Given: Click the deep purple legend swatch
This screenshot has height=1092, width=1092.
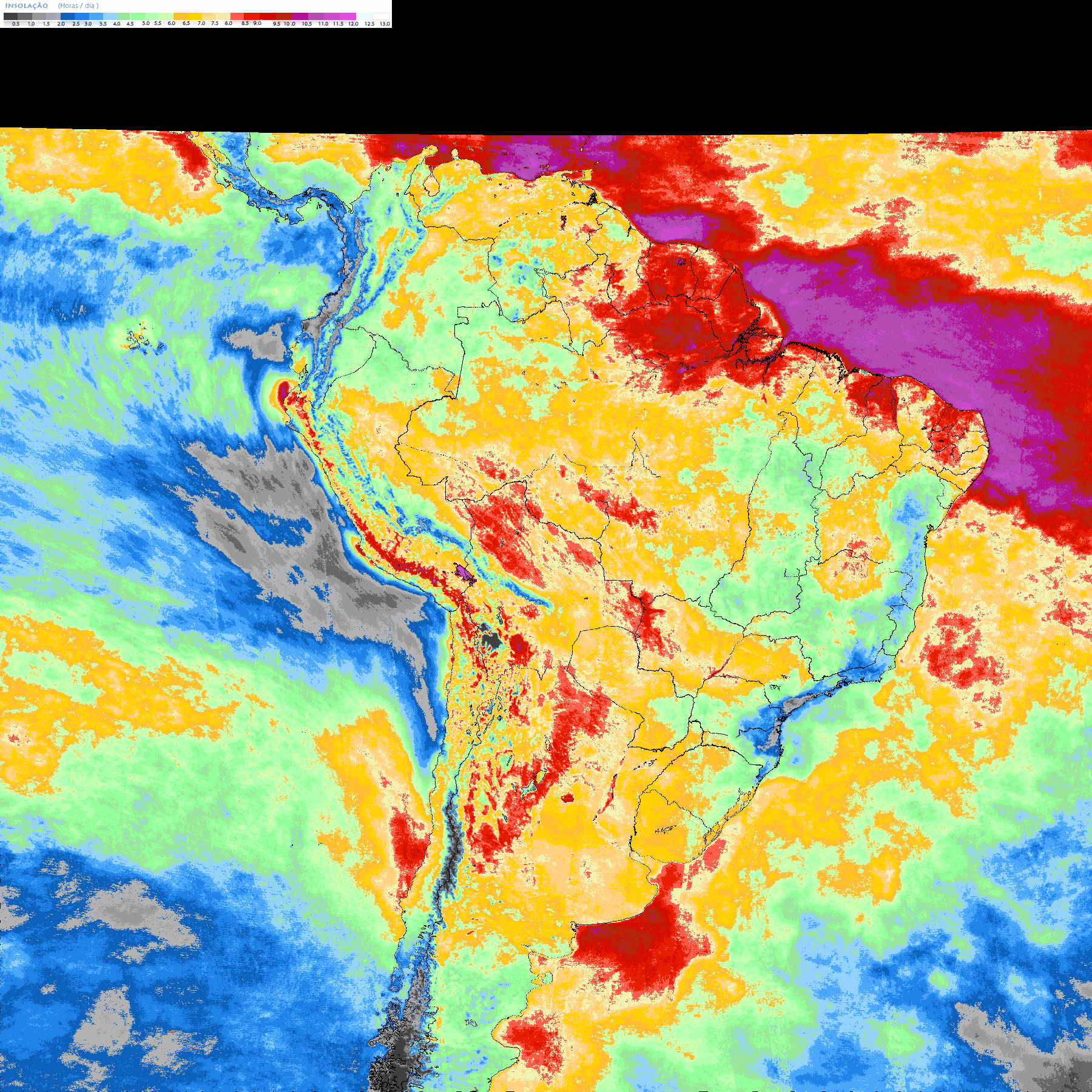Looking at the screenshot, I should click(300, 16).
